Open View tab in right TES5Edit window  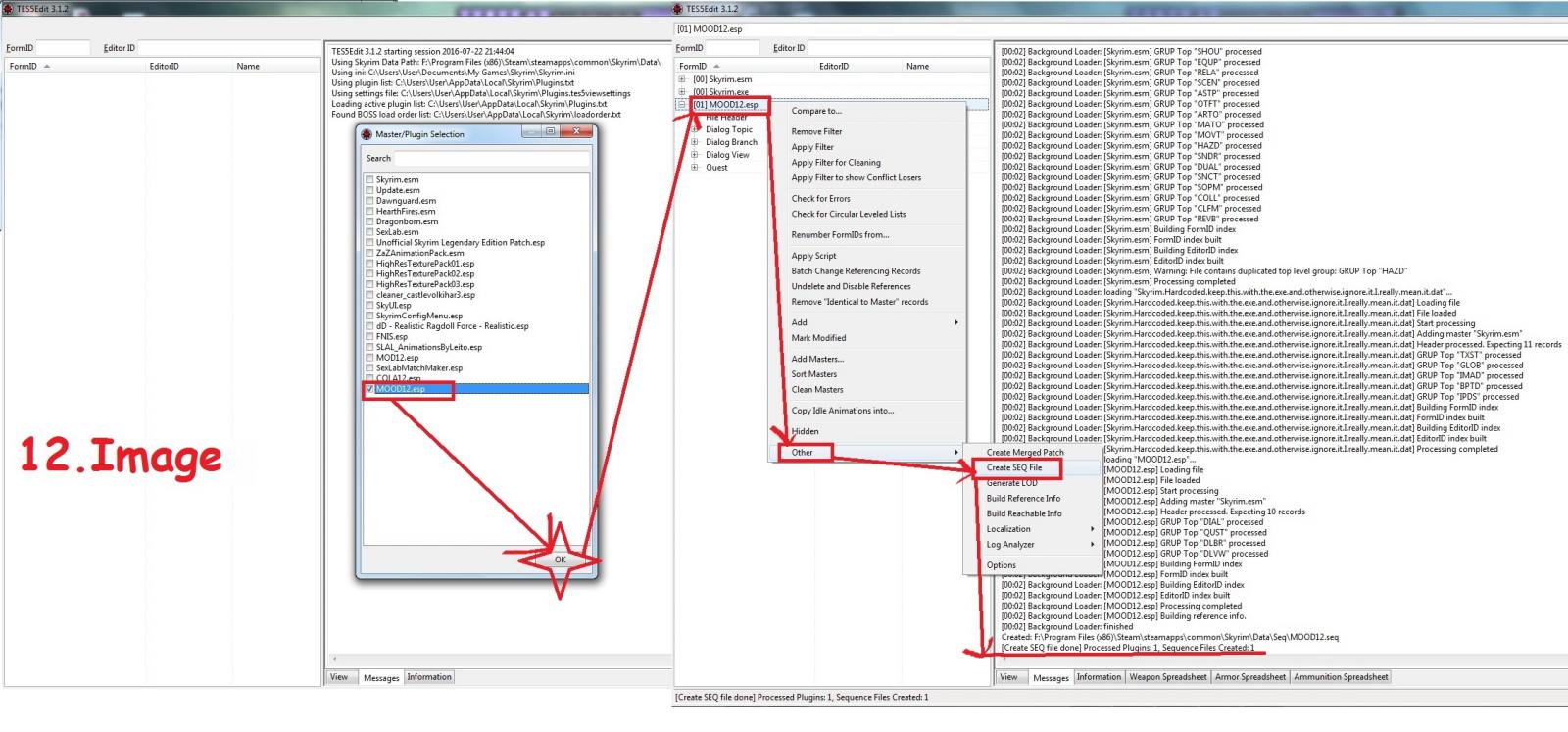1008,677
